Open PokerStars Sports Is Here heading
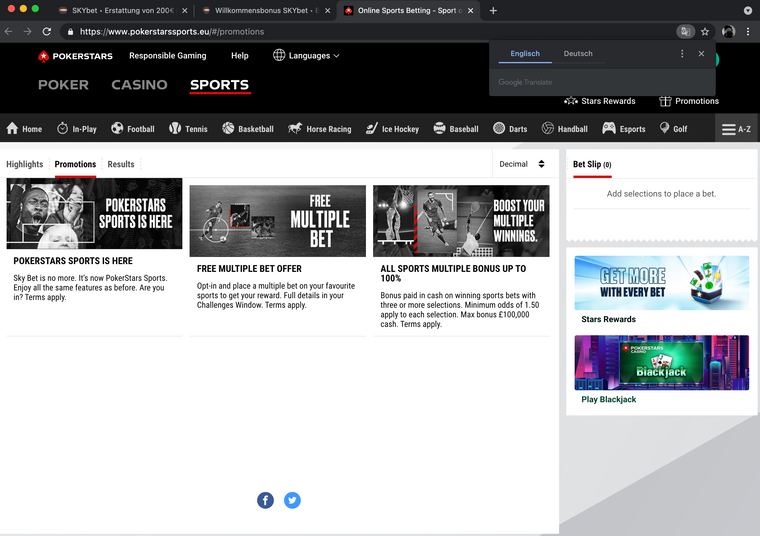 point(73,261)
